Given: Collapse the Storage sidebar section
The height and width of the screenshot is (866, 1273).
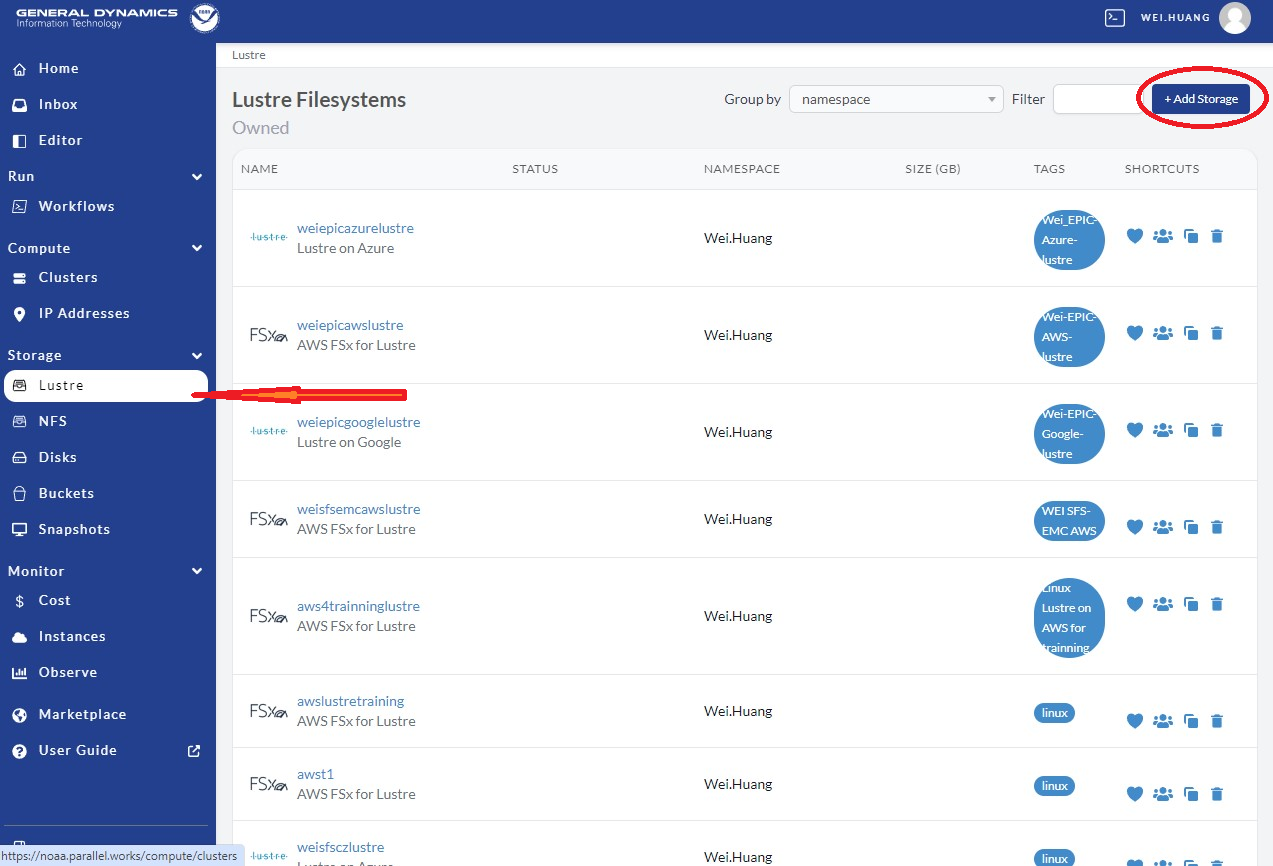Looking at the screenshot, I should [x=197, y=356].
